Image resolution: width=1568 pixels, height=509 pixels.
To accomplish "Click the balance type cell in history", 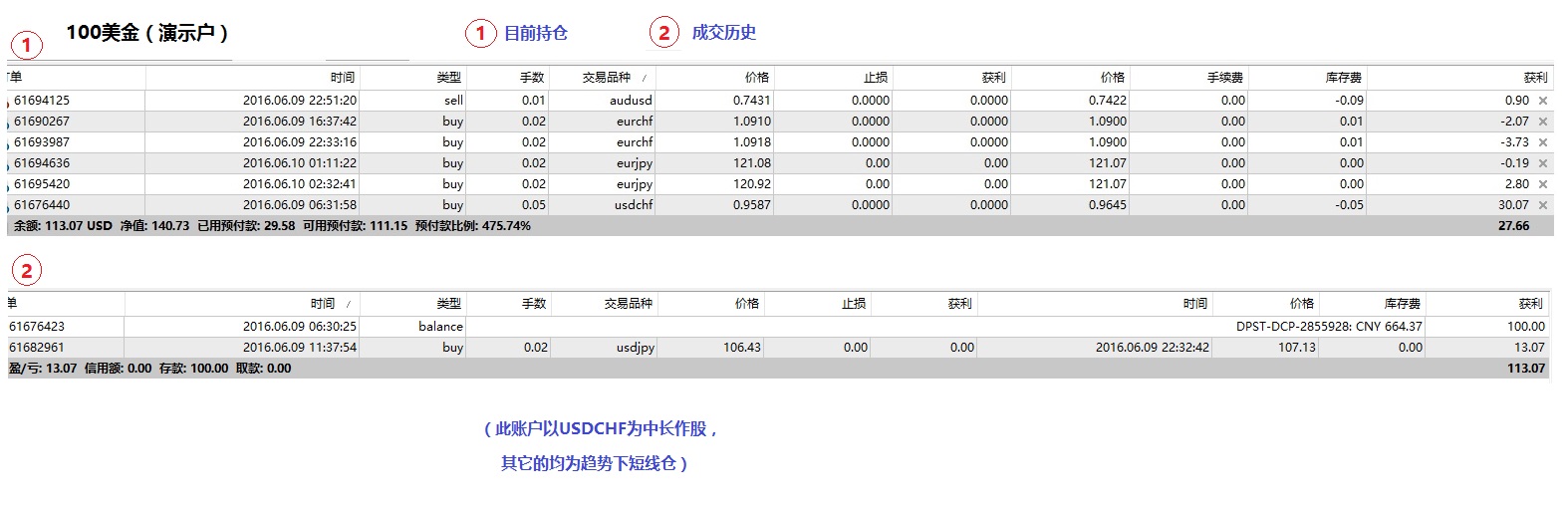I will (x=440, y=327).
